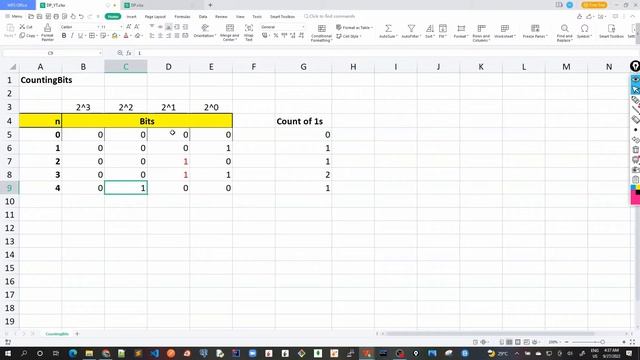Image resolution: width=640 pixels, height=360 pixels.
Task: Click the CountingBits sheet tab
Action: (x=57, y=334)
